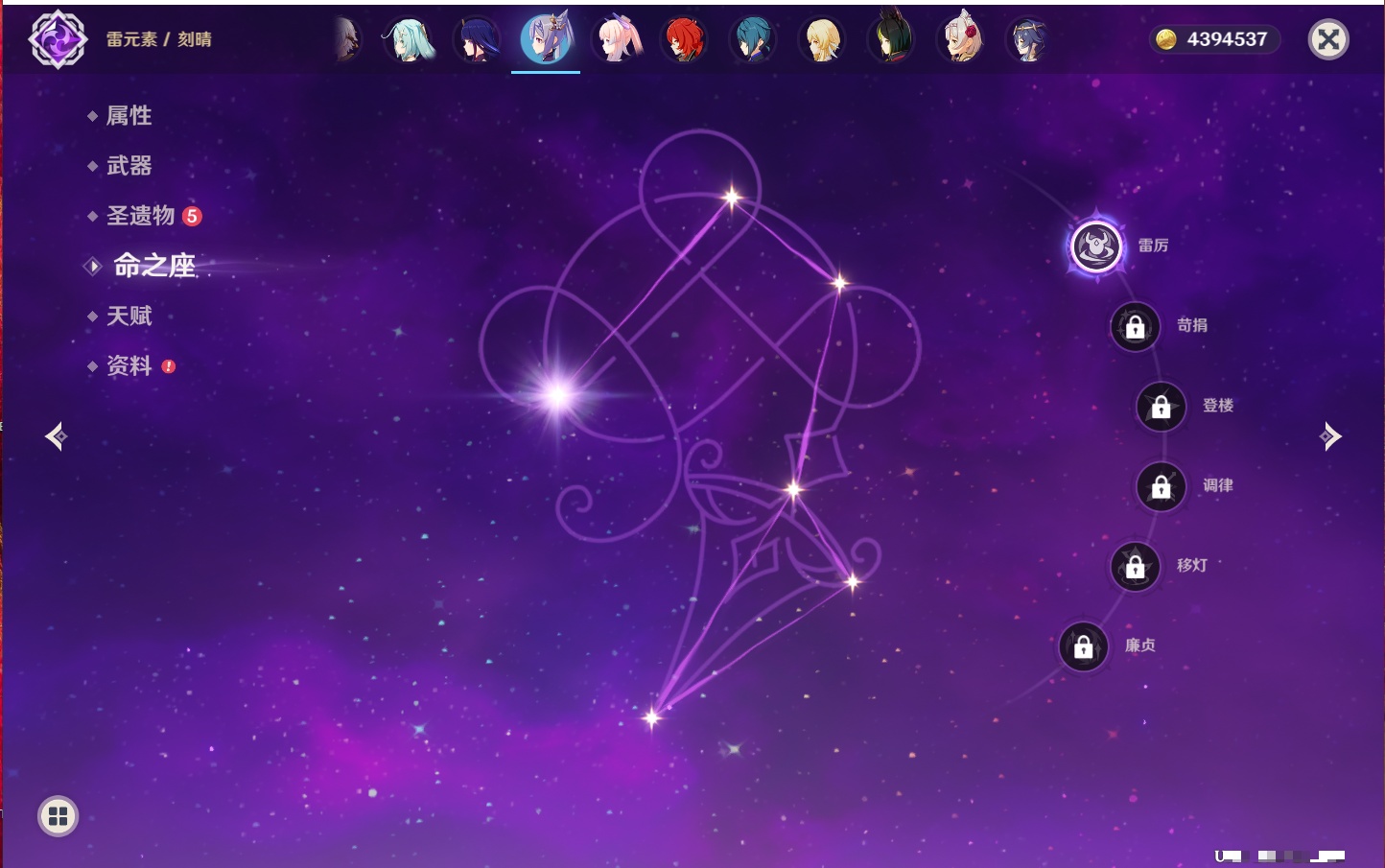
Task: Click the Mora amount 4394537
Action: tap(1227, 39)
